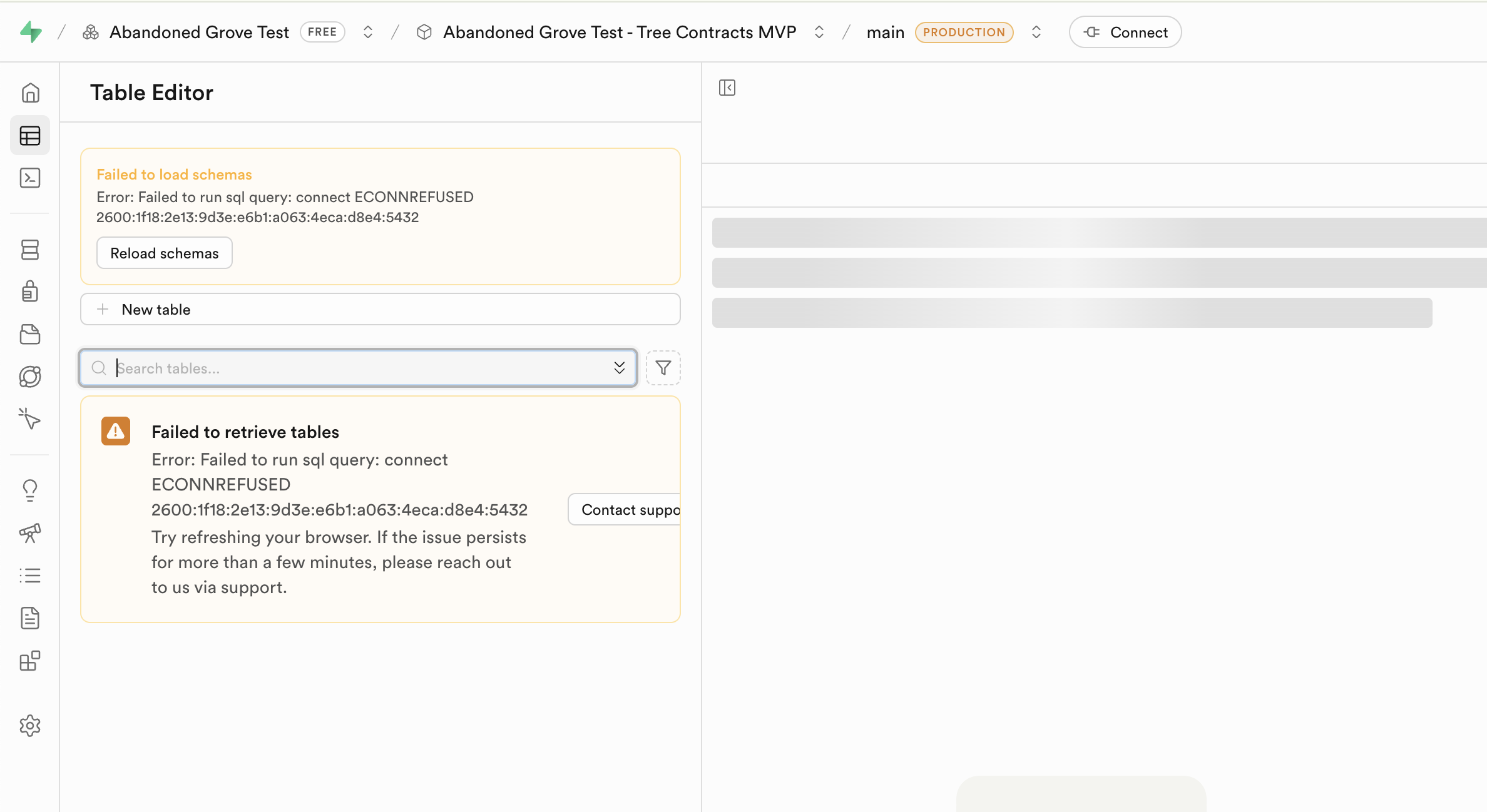Open API Docs from the sidebar
The width and height of the screenshot is (1487, 812).
pos(30,618)
